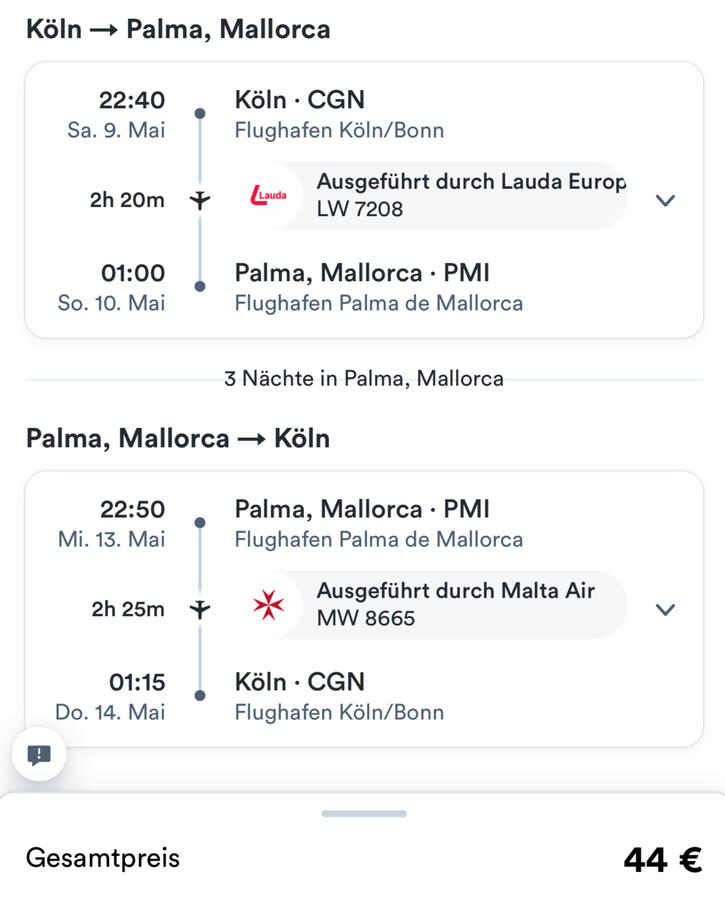This screenshot has width=725, height=900.
Task: Click the outbound flight airplane icon
Action: [200, 200]
